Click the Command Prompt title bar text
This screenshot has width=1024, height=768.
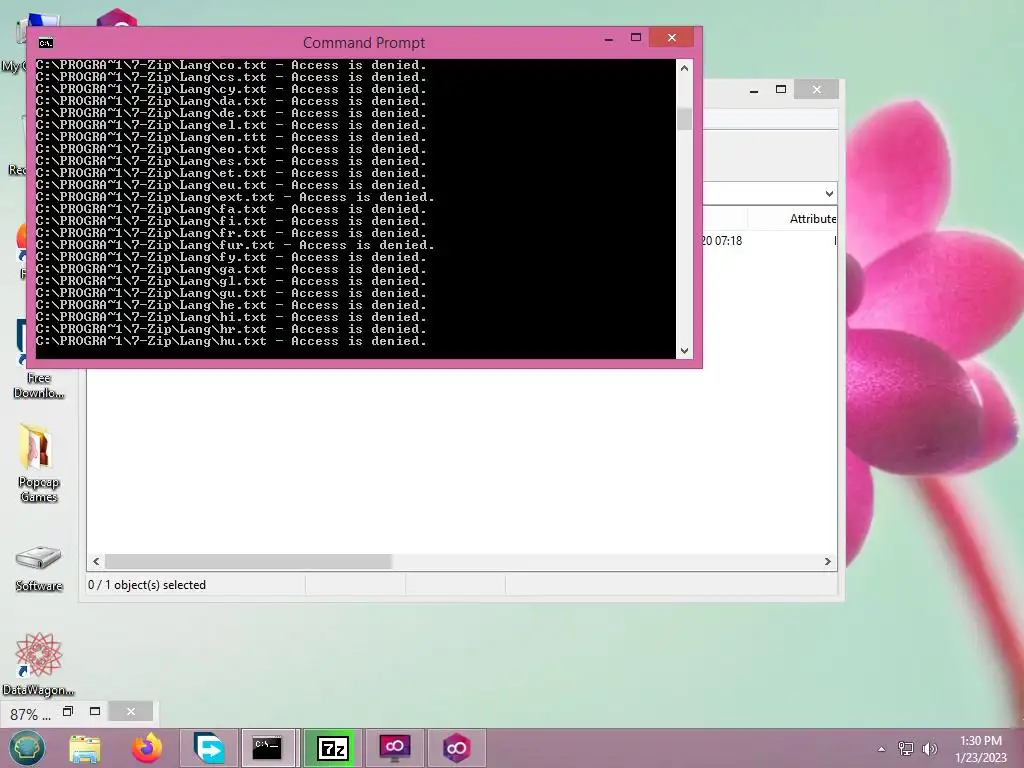364,43
